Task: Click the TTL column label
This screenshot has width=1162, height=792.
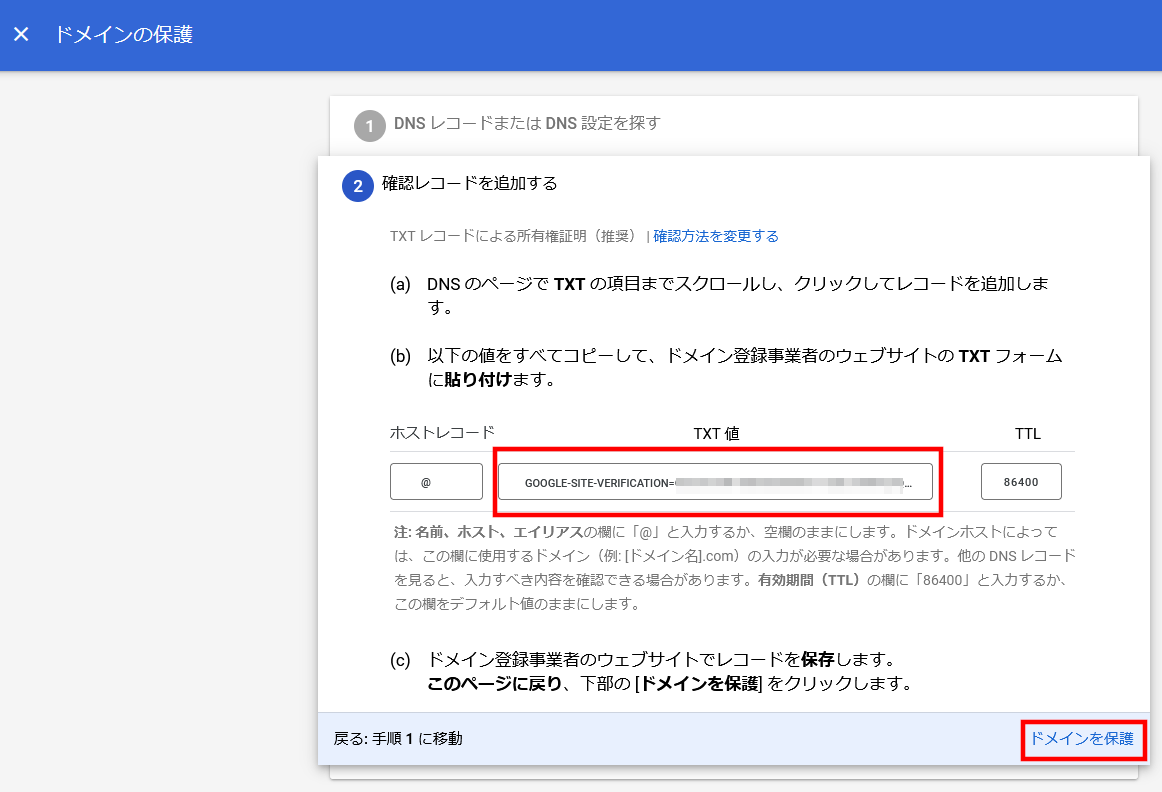Action: click(1027, 434)
